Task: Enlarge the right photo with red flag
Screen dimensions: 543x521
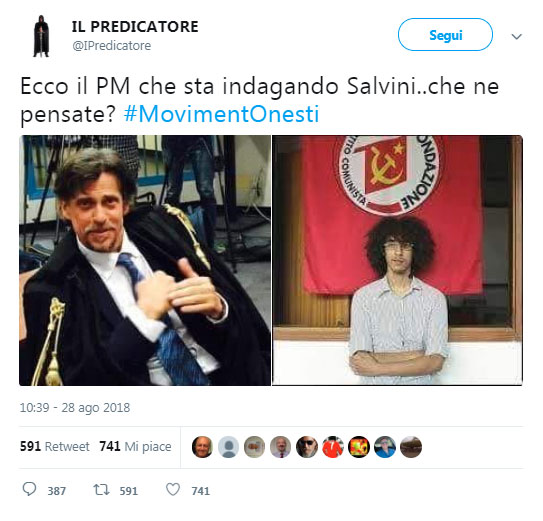Action: pos(398,260)
